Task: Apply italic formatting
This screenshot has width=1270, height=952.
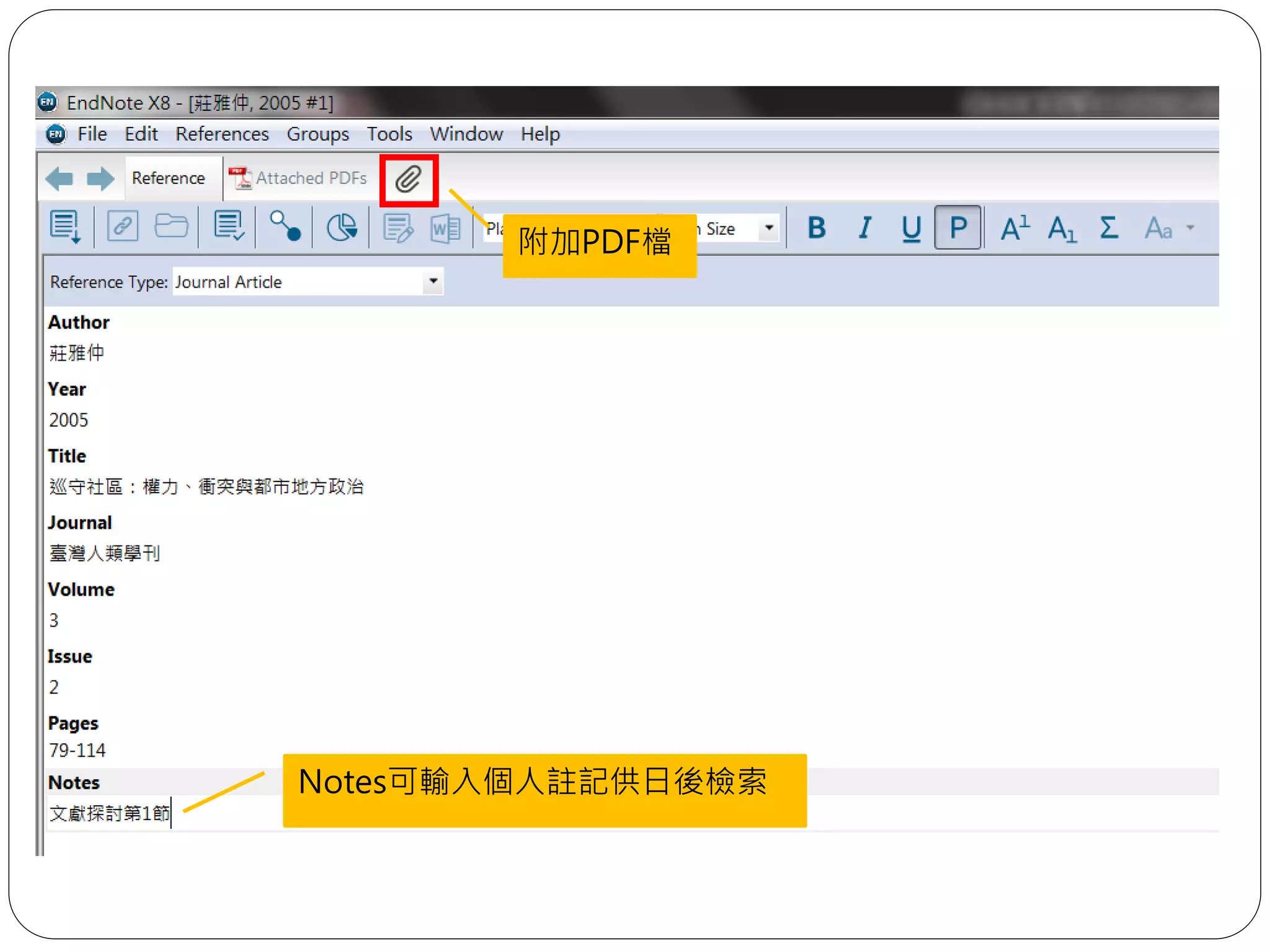Action: pos(865,227)
